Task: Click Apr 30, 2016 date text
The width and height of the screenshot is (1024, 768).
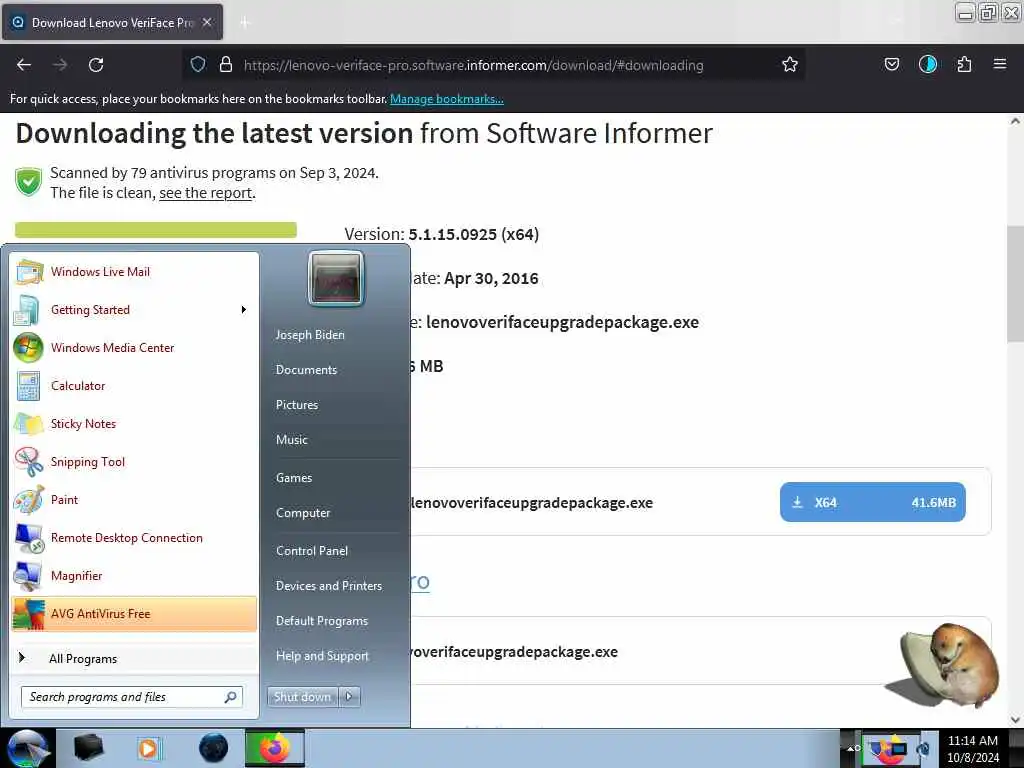Action: pos(491,278)
